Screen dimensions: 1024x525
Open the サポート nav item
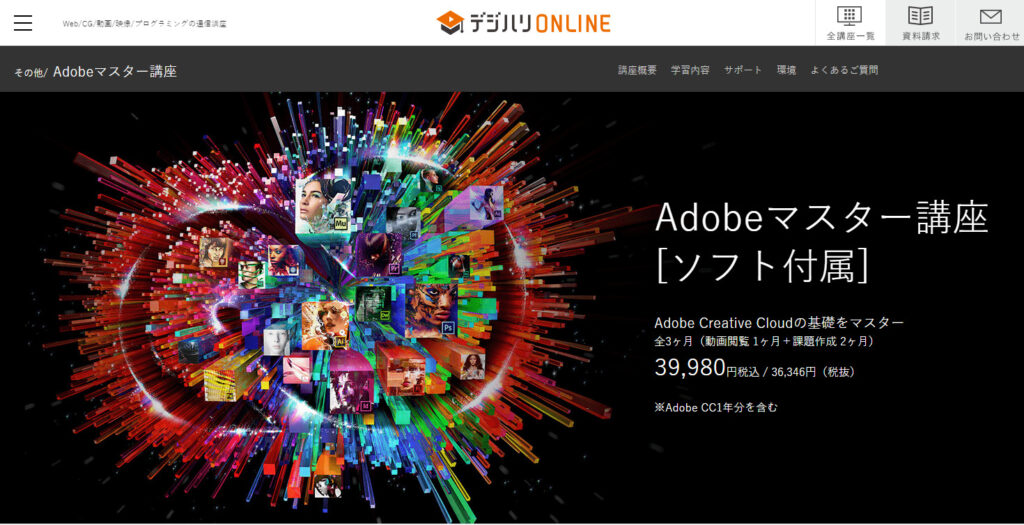tap(743, 70)
